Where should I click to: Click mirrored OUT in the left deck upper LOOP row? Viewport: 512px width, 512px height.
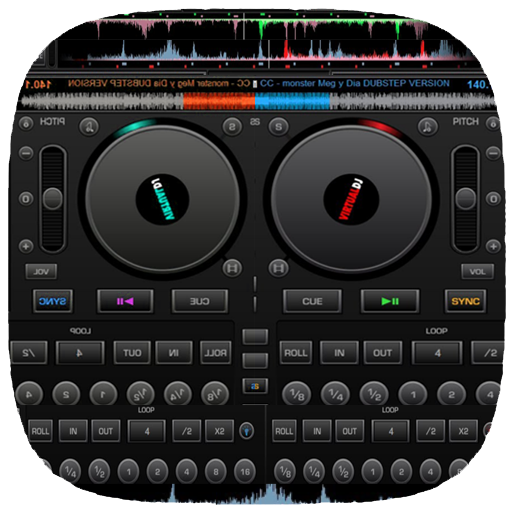(132, 353)
